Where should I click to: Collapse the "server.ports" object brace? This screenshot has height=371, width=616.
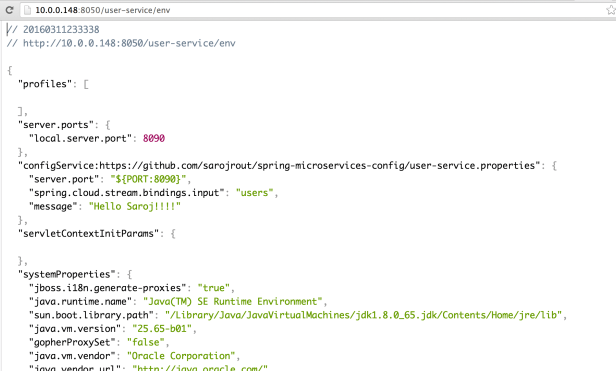pyautogui.click(x=108, y=125)
